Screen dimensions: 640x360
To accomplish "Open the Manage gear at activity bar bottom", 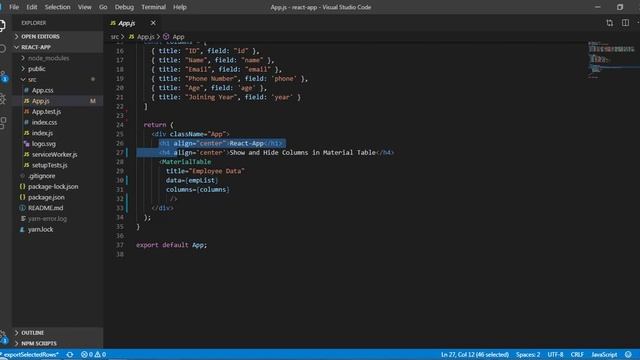I will coord(3,336).
